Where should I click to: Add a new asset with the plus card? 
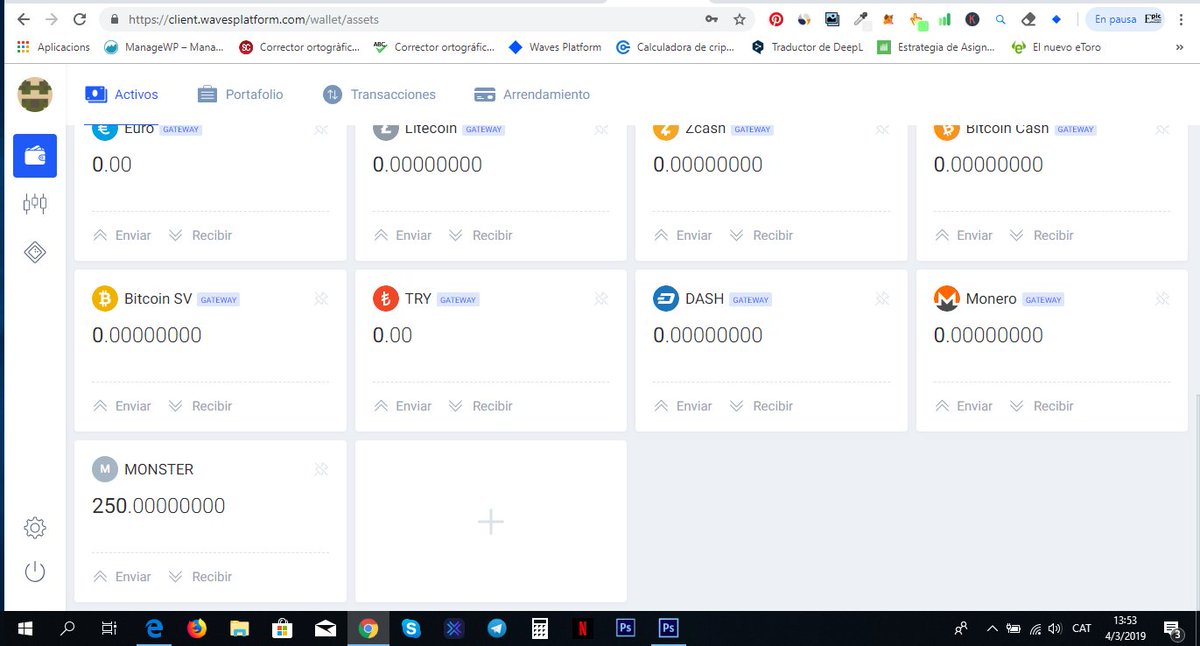tap(490, 521)
